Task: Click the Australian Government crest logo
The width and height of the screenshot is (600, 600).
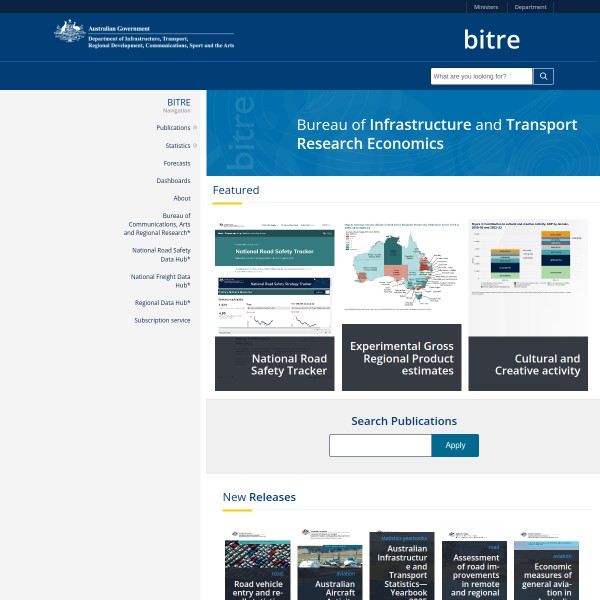Action: (69, 33)
